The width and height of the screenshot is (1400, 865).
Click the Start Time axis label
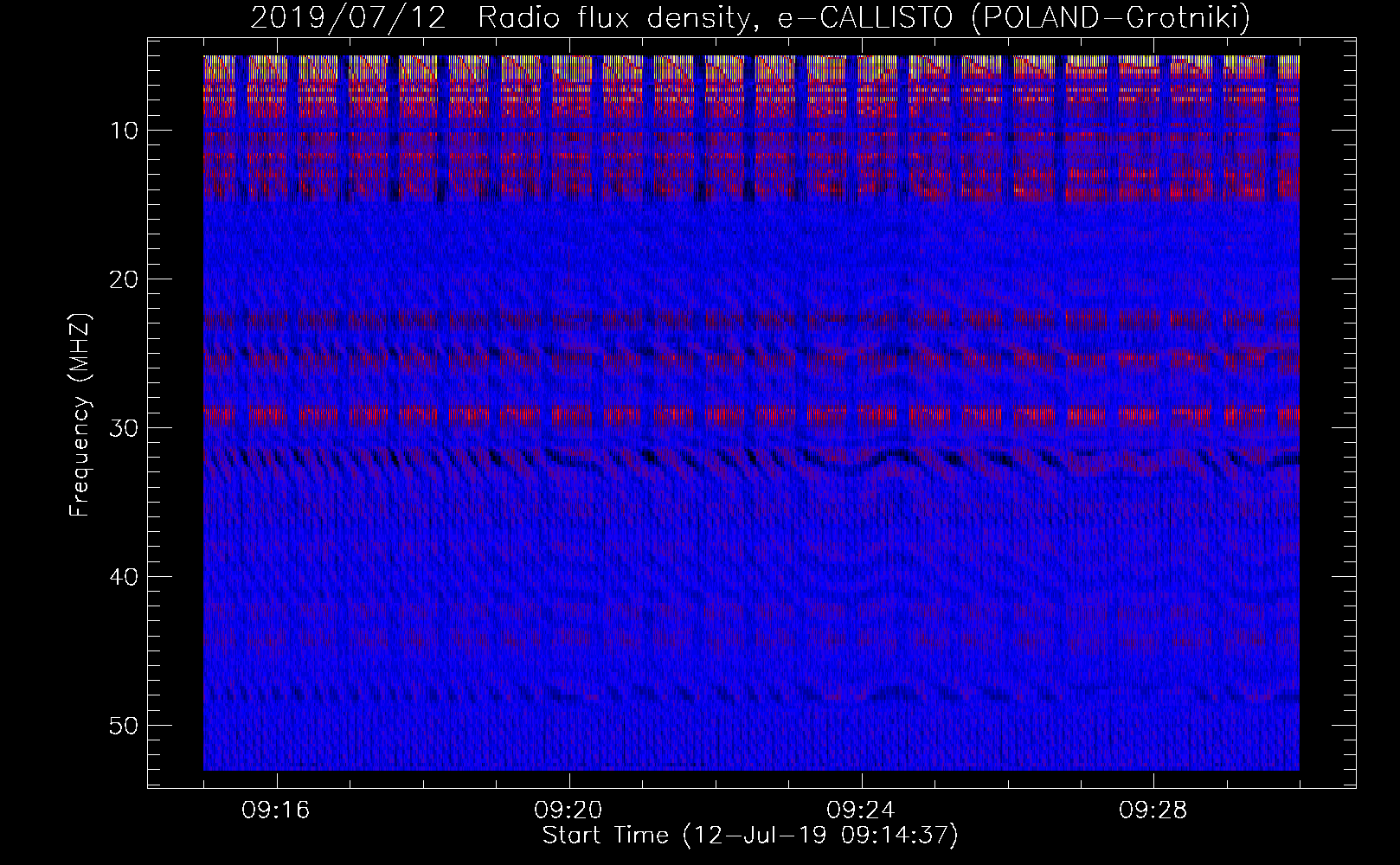[750, 836]
